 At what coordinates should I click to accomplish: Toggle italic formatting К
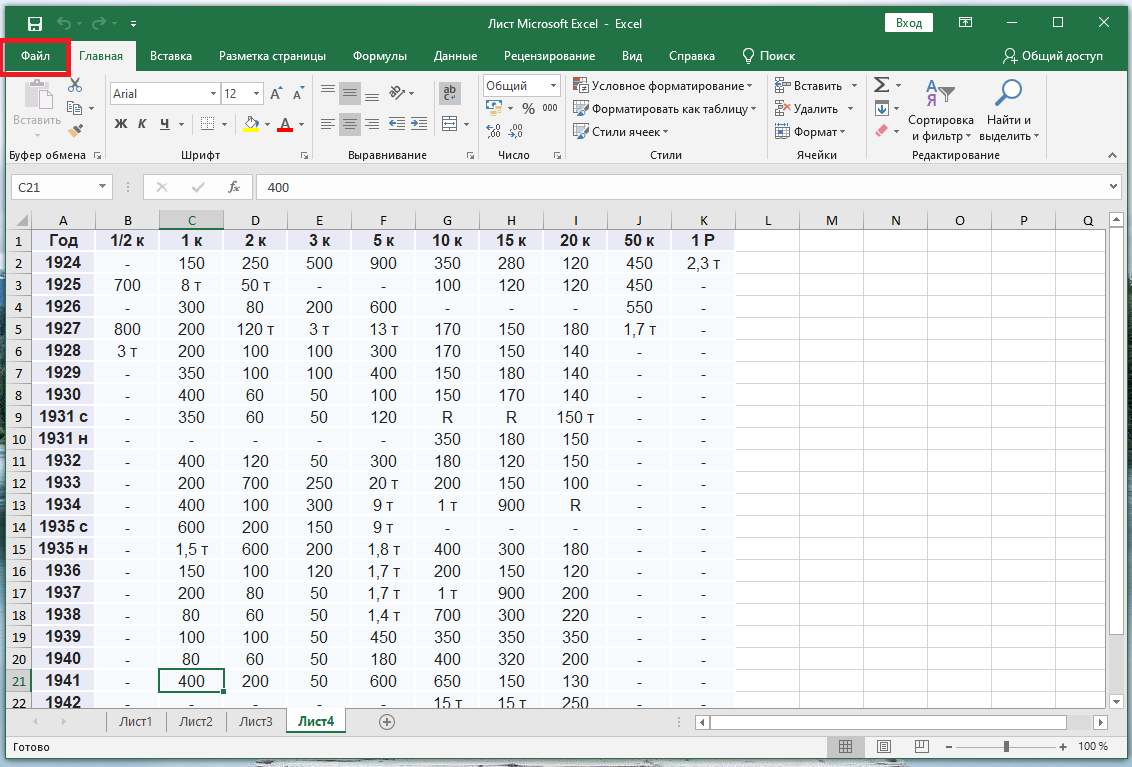click(142, 124)
